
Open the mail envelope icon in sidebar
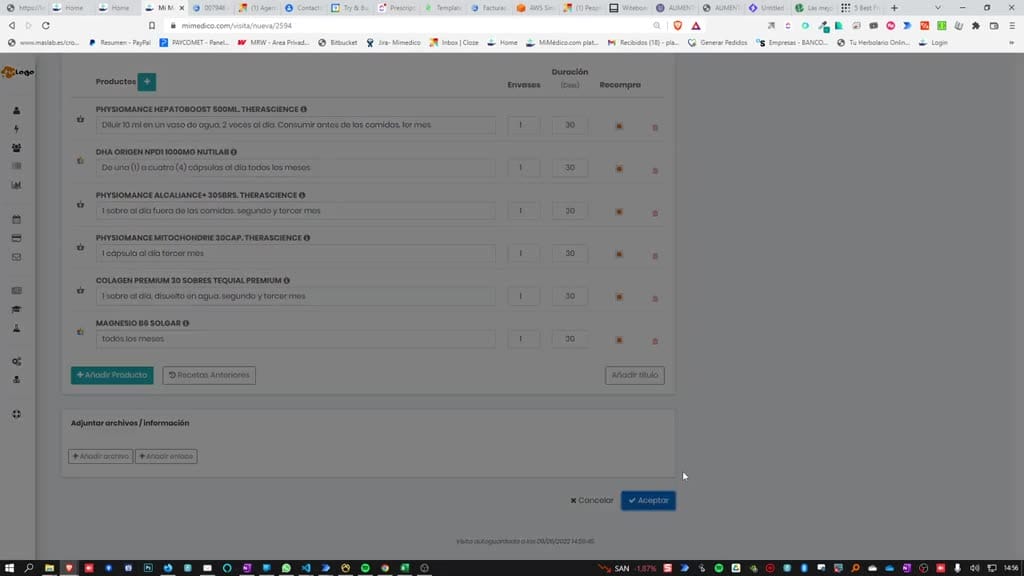pyautogui.click(x=16, y=257)
